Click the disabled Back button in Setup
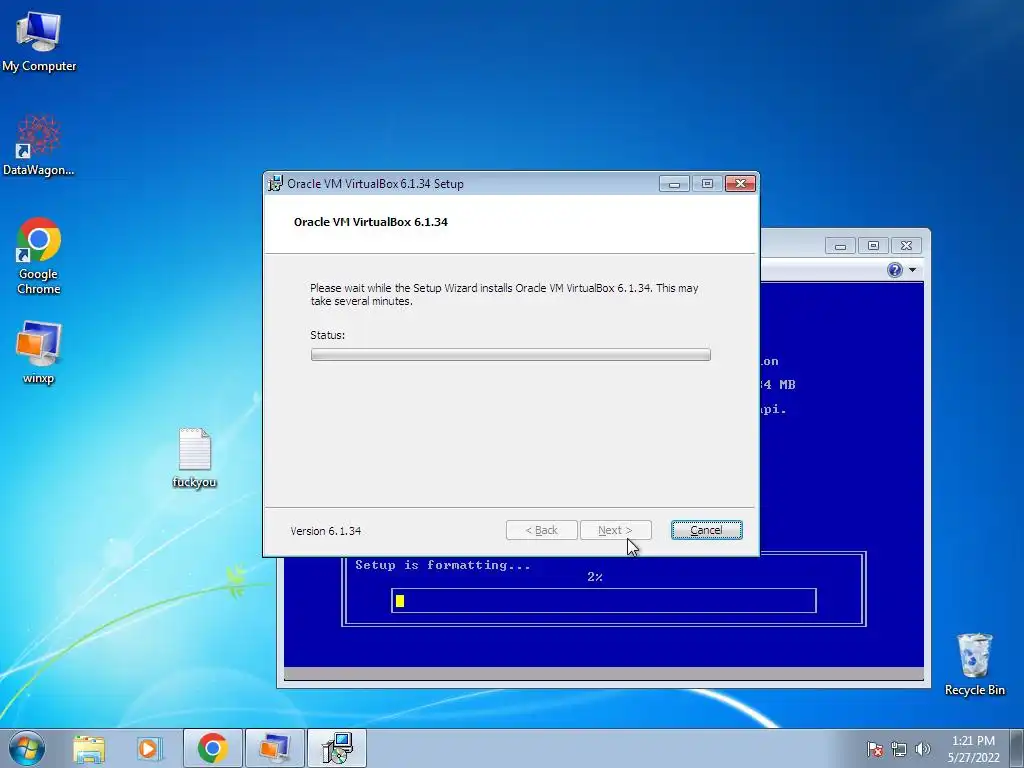Viewport: 1024px width, 768px height. click(541, 530)
